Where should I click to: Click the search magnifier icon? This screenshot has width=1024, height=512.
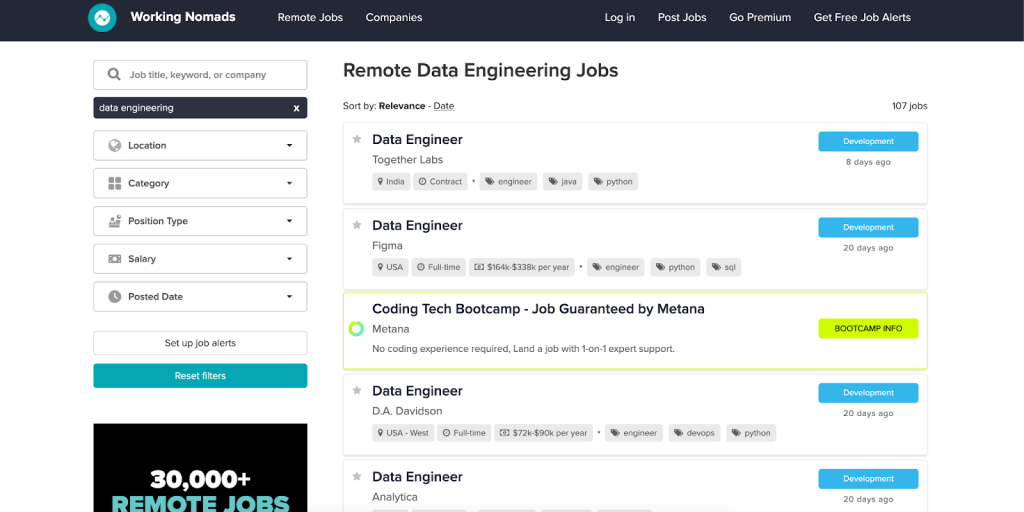tap(114, 74)
